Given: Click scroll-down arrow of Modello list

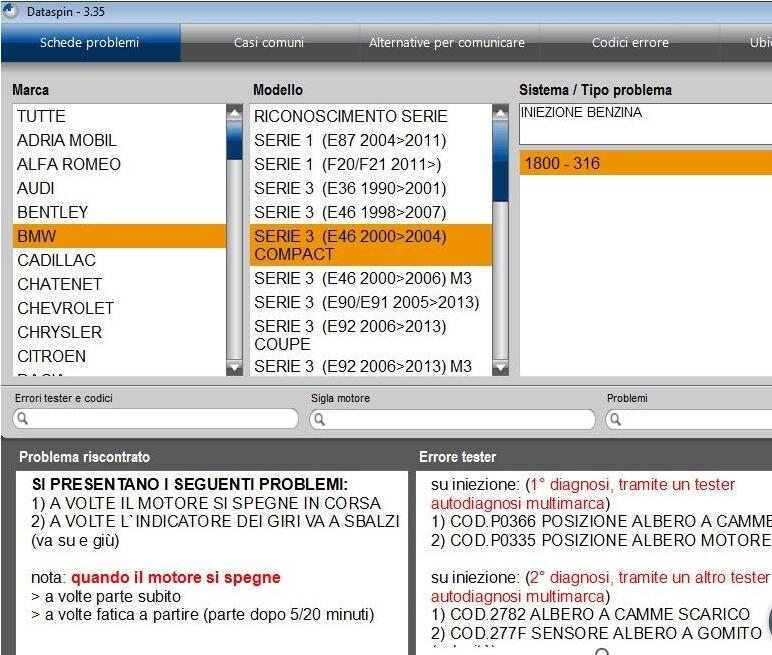Looking at the screenshot, I should (500, 367).
